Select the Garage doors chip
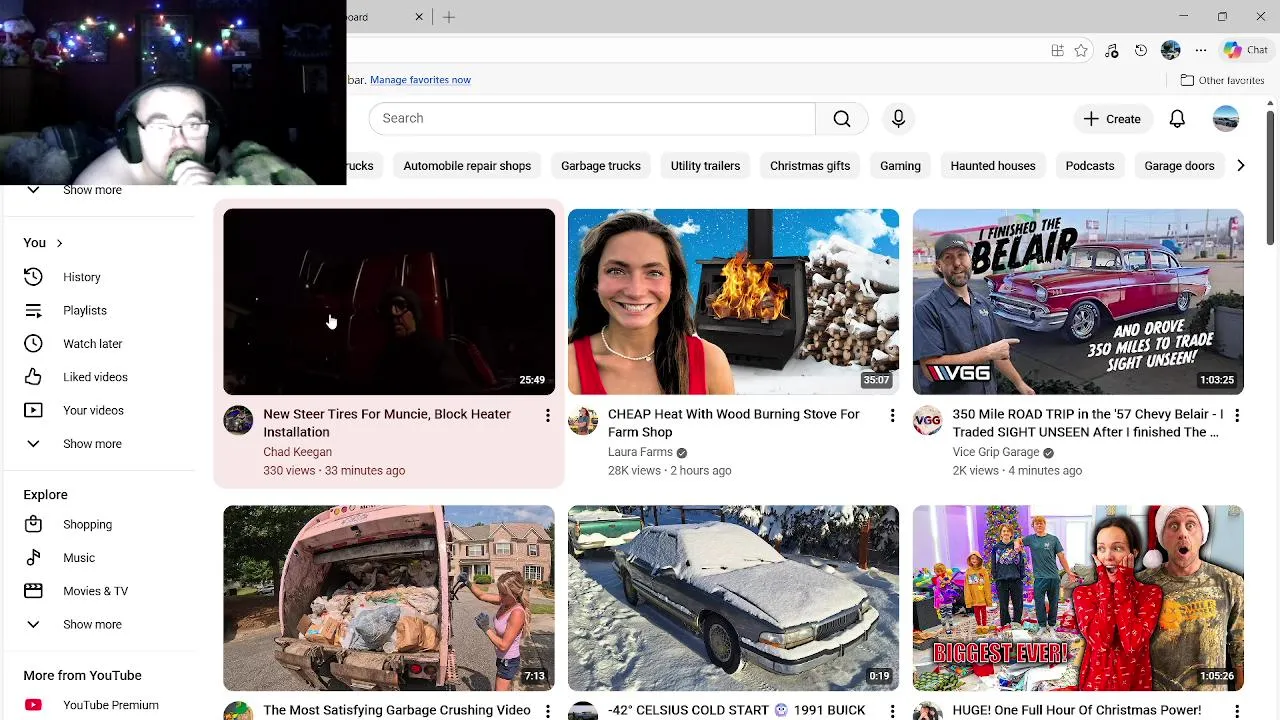This screenshot has height=720, width=1280. (x=1179, y=166)
